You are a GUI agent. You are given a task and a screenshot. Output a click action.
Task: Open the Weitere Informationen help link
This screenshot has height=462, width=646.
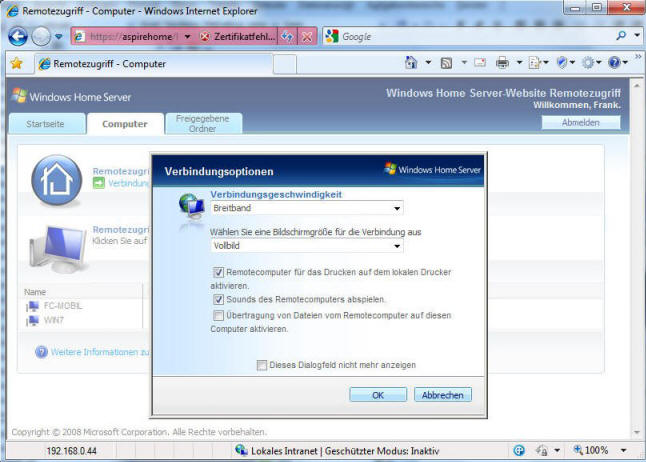100,352
